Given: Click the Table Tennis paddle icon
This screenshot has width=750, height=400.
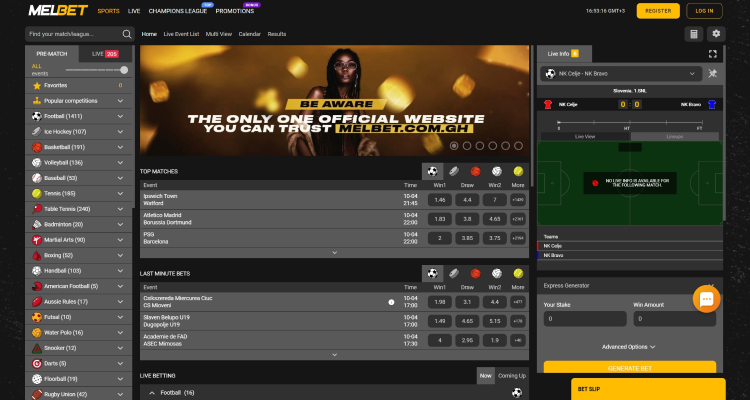Looking at the screenshot, I should (37, 209).
